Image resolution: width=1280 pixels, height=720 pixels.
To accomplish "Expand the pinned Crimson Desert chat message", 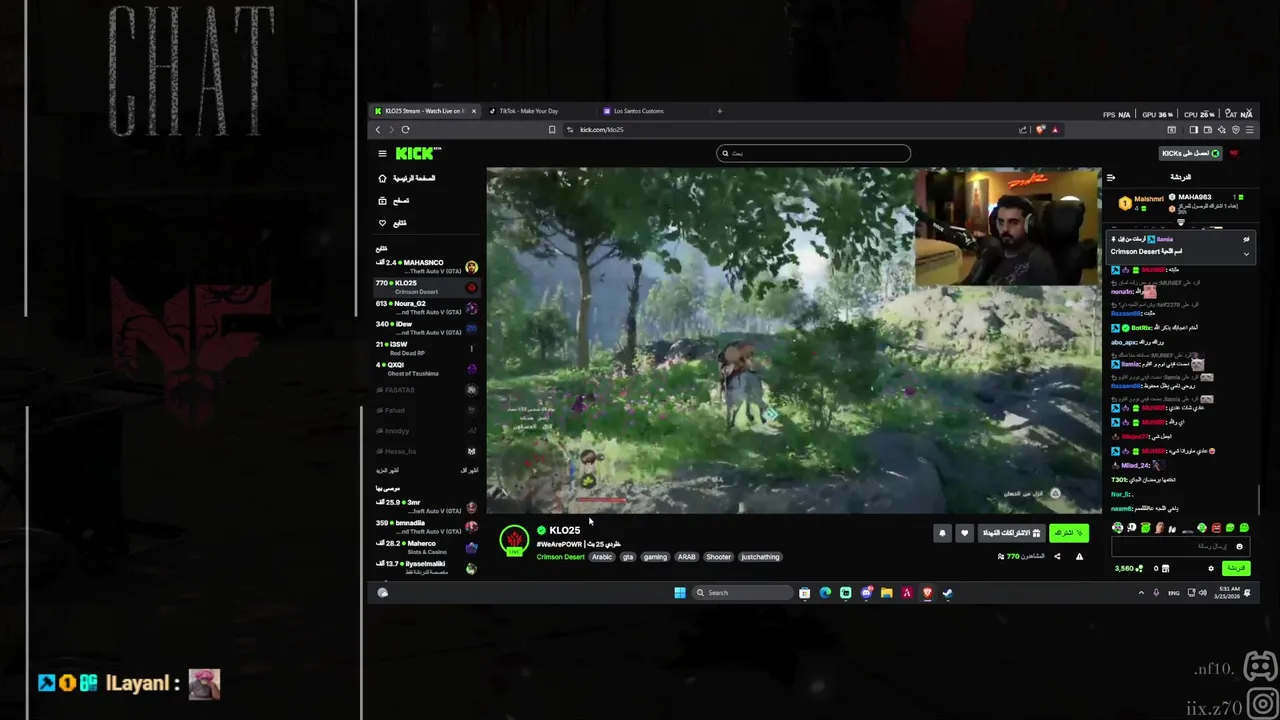I will click(x=1246, y=253).
